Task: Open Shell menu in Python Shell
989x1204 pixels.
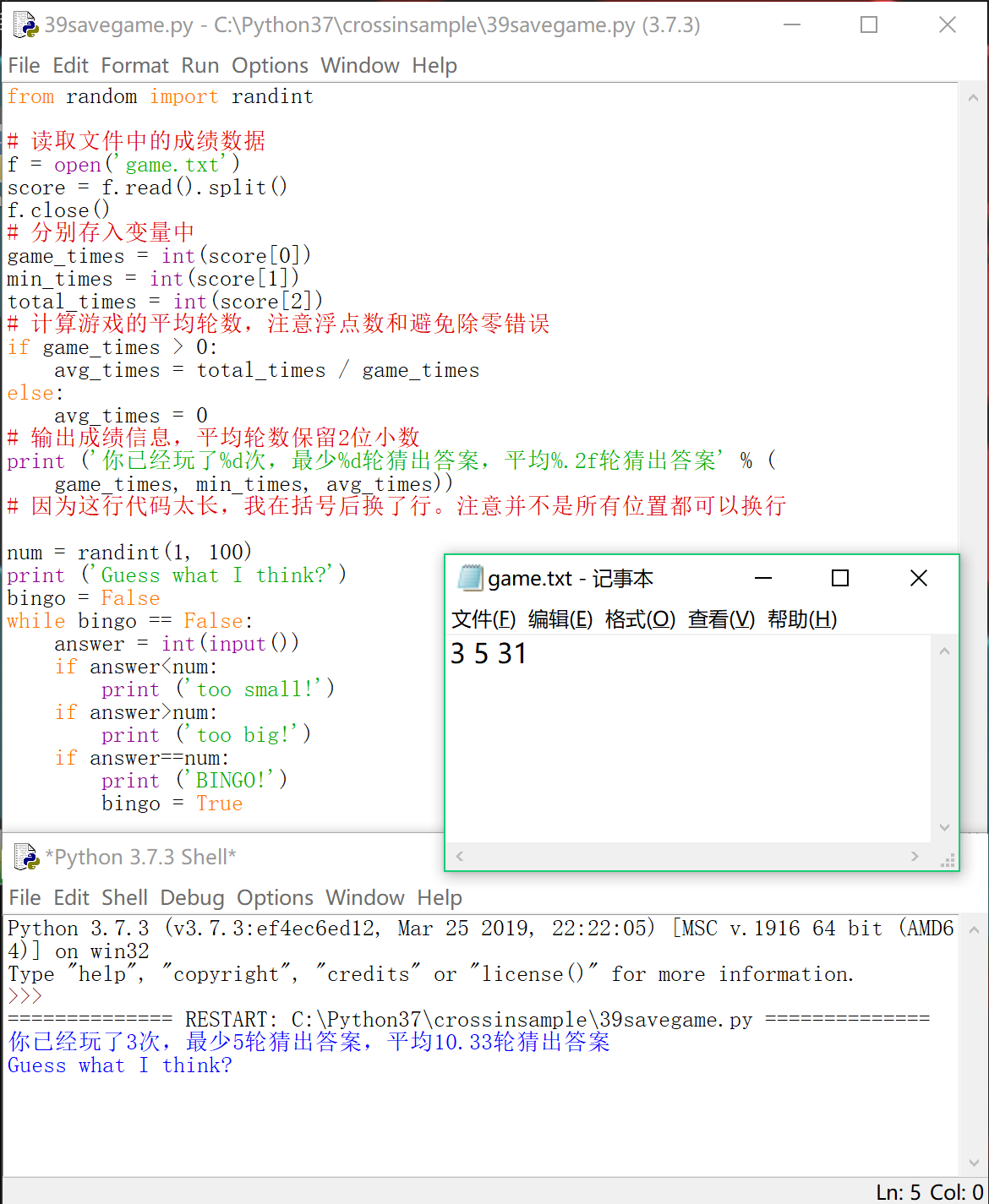Action: (124, 897)
